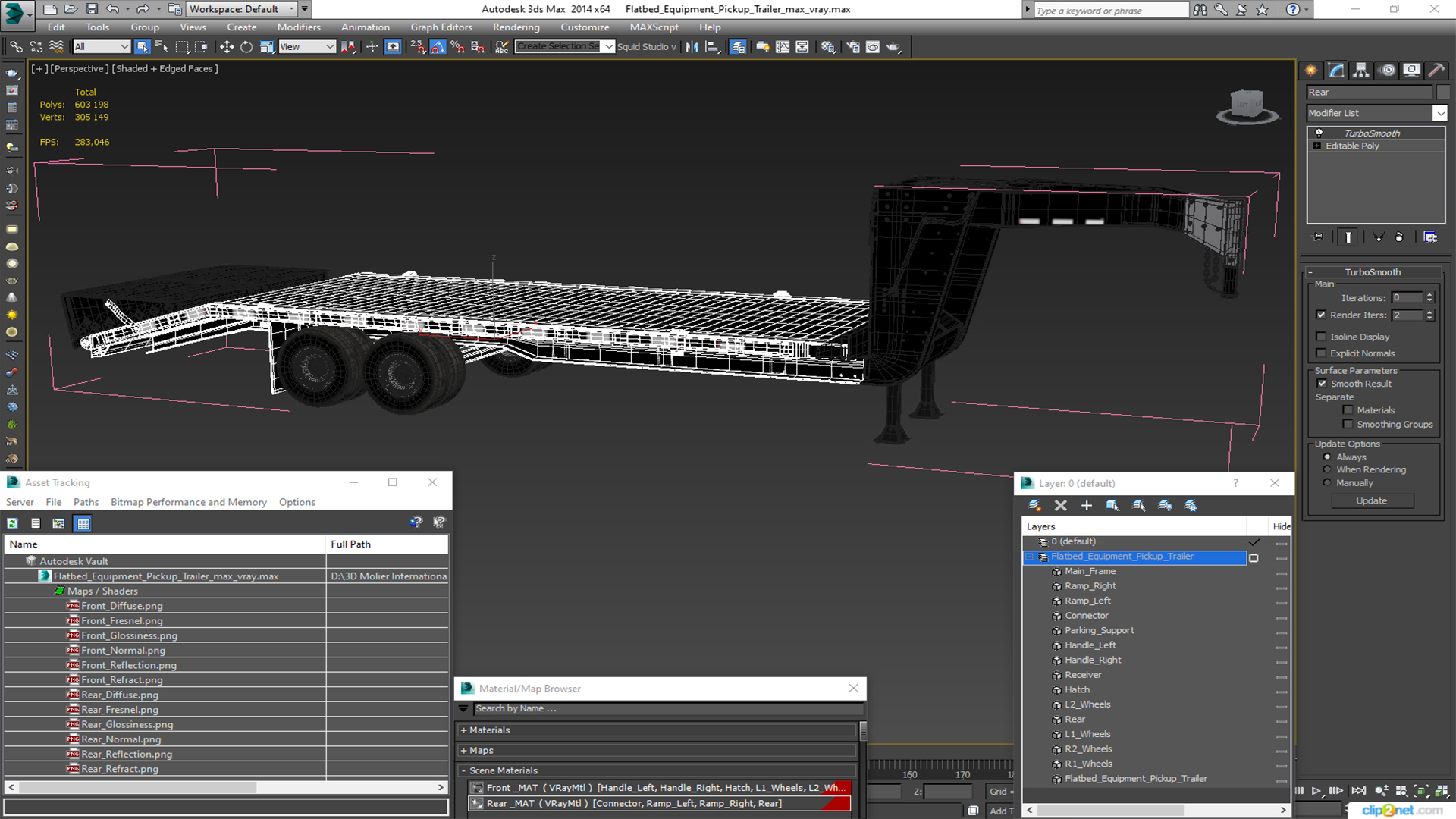
Task: Open Render Setup from toolbar
Action: click(853, 47)
